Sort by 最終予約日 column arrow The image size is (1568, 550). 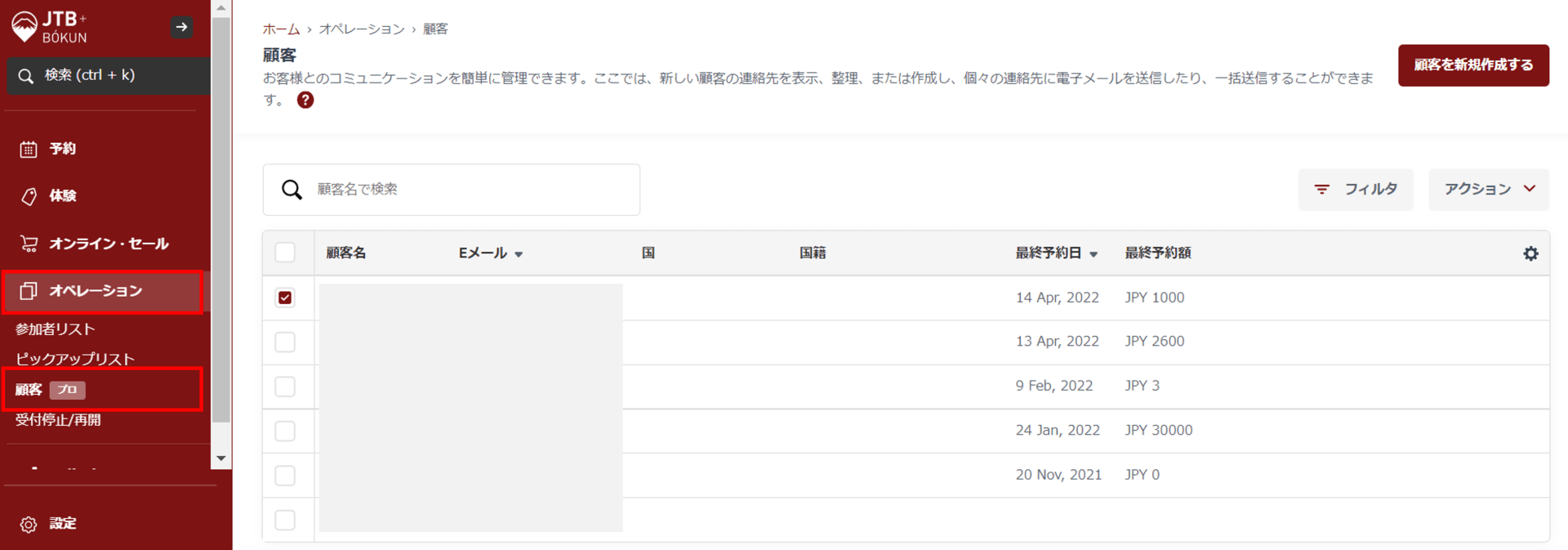click(1094, 254)
